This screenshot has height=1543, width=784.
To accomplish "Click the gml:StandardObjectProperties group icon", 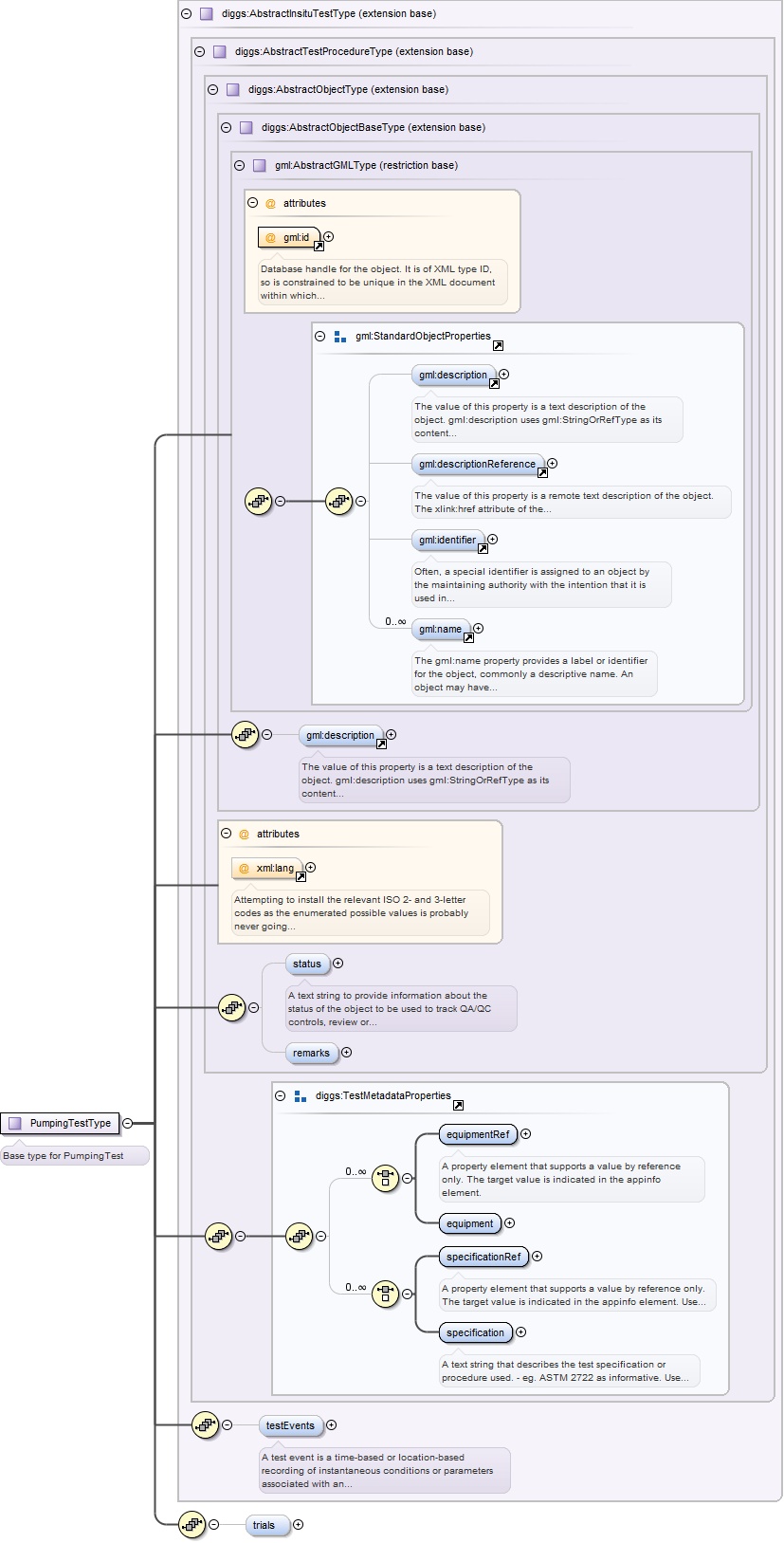I will pyautogui.click(x=340, y=337).
